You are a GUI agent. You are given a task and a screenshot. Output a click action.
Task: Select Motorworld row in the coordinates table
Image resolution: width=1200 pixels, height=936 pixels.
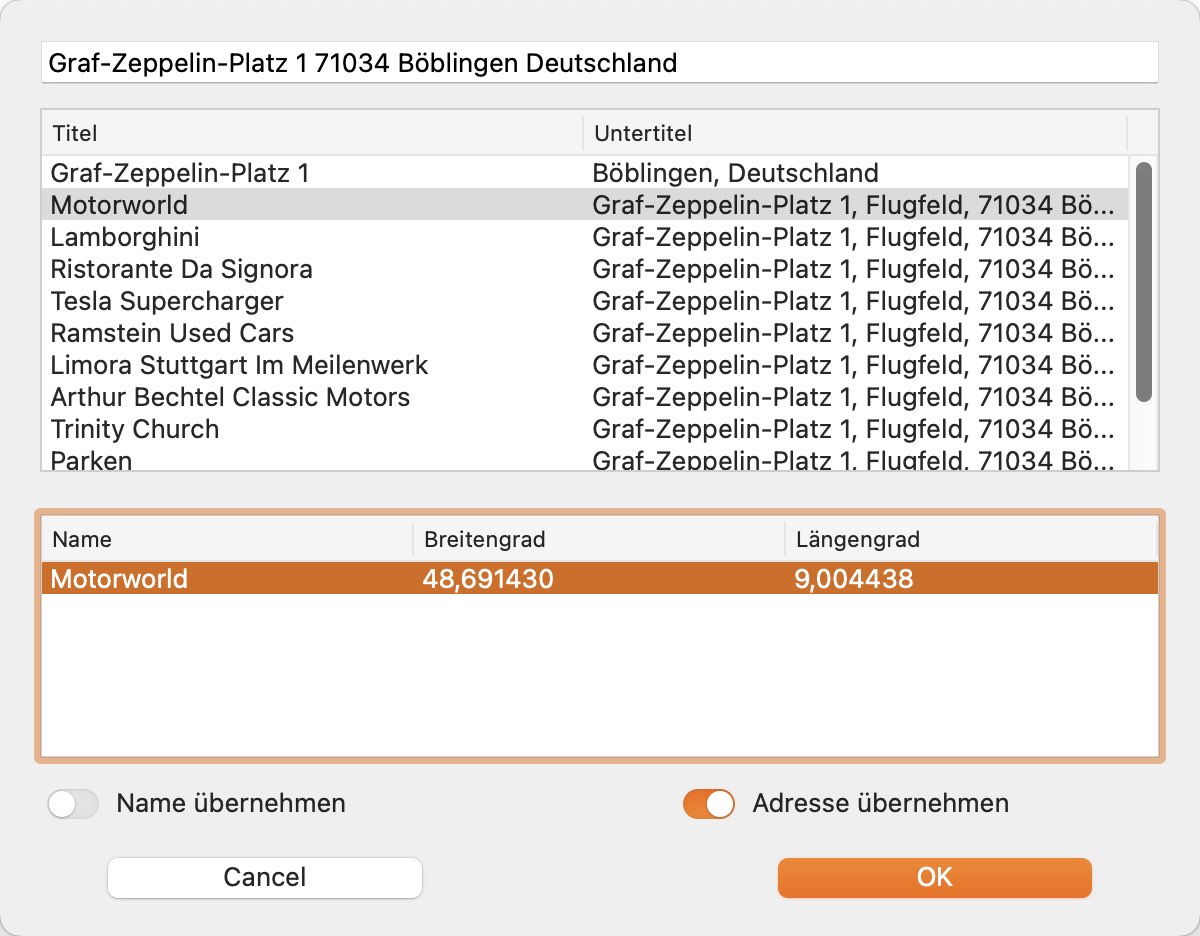coord(599,578)
